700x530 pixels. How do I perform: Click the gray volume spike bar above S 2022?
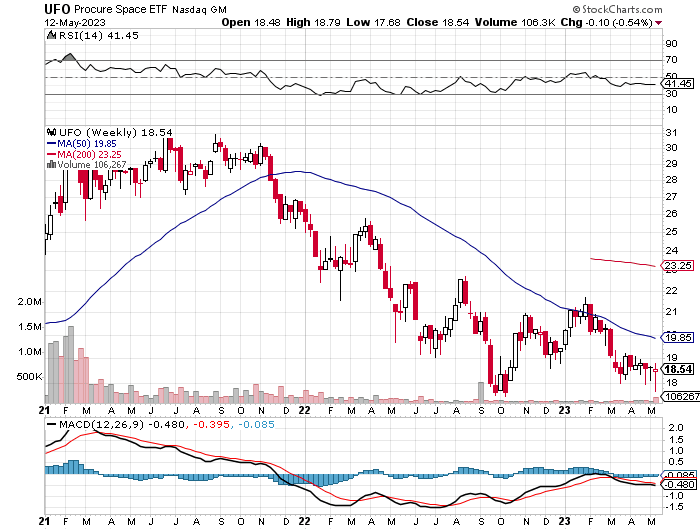pos(481,392)
